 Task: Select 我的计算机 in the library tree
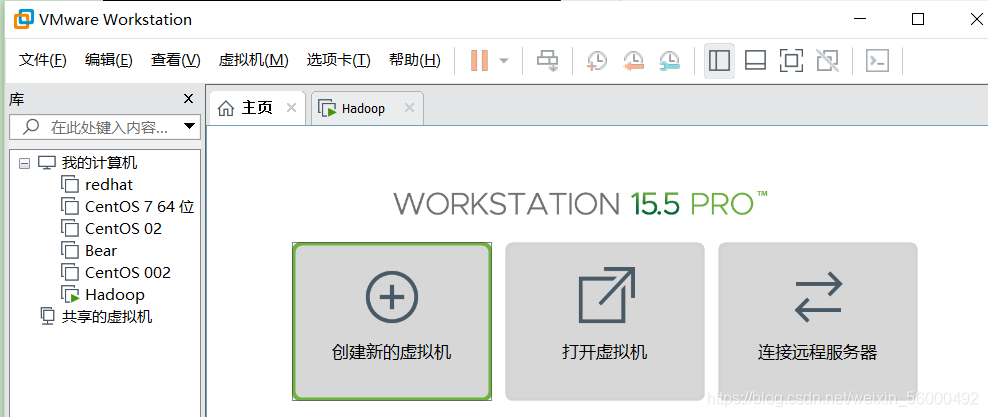[99, 163]
